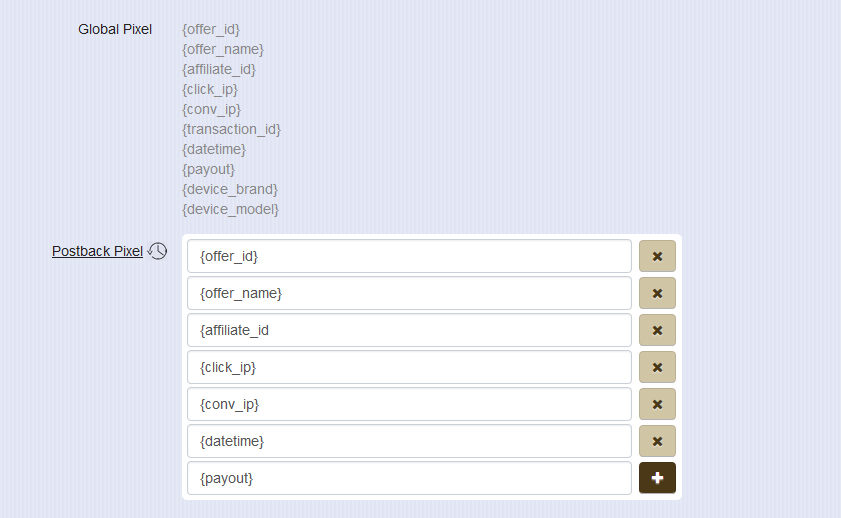Edit the {payout} postback input
841x518 pixels.
click(x=409, y=478)
